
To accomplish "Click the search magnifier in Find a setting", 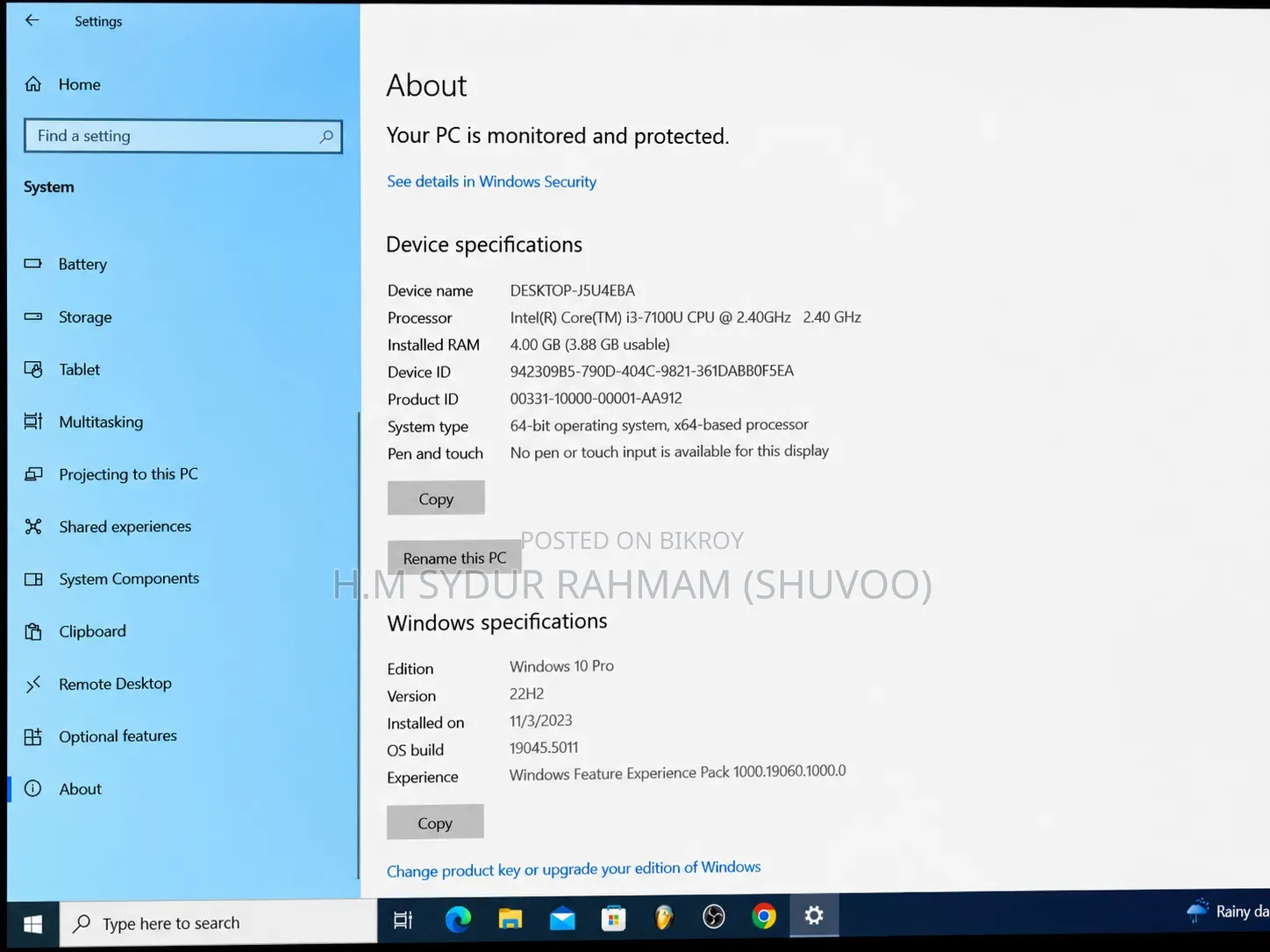I will pyautogui.click(x=326, y=137).
